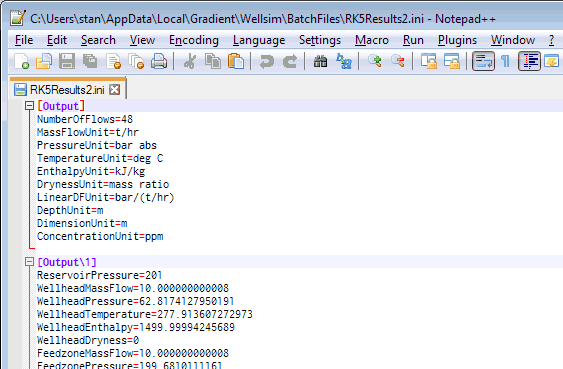
Task: Click the user-defined language toolbar icon
Action: pos(552,61)
